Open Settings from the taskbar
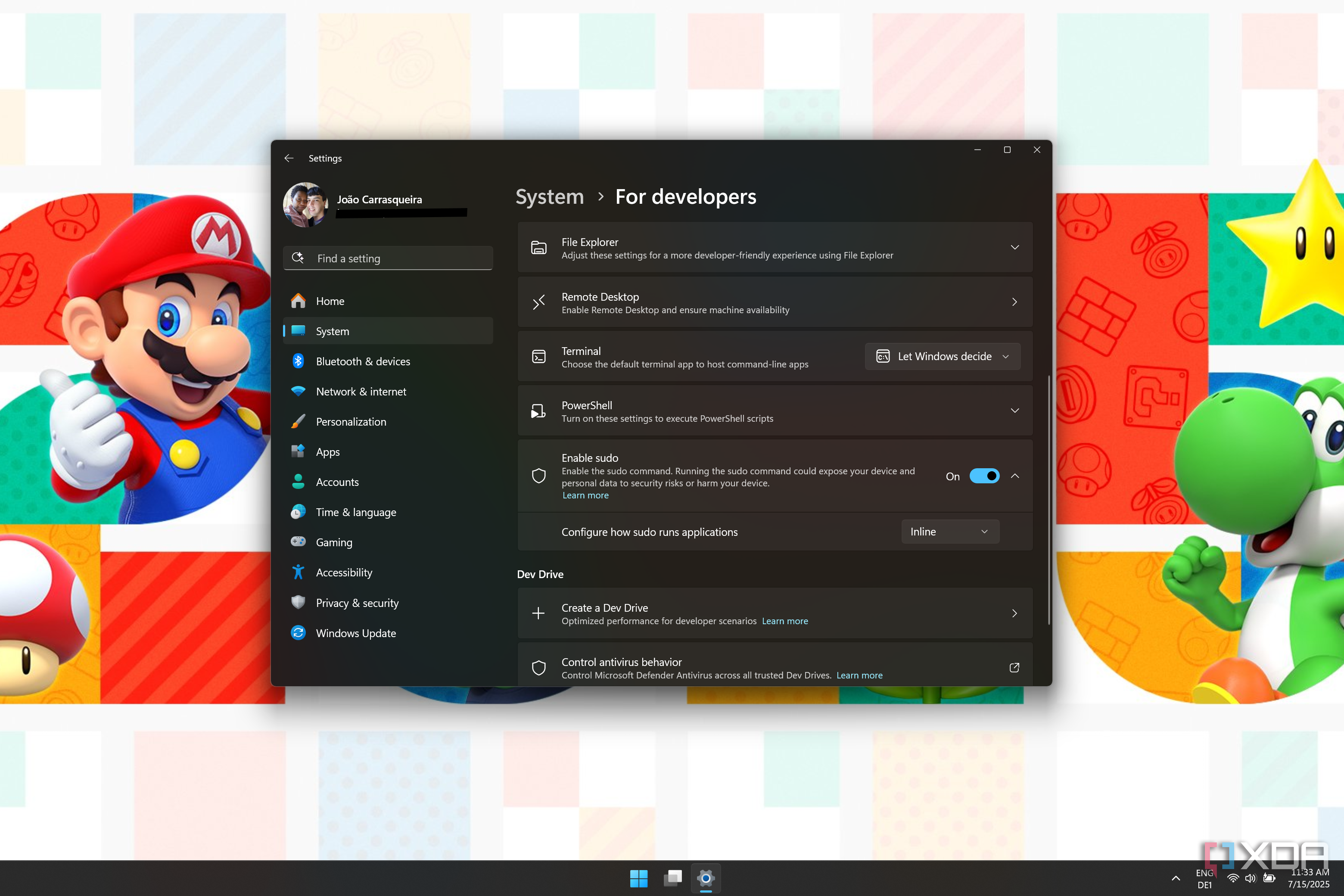This screenshot has width=1344, height=896. click(706, 878)
